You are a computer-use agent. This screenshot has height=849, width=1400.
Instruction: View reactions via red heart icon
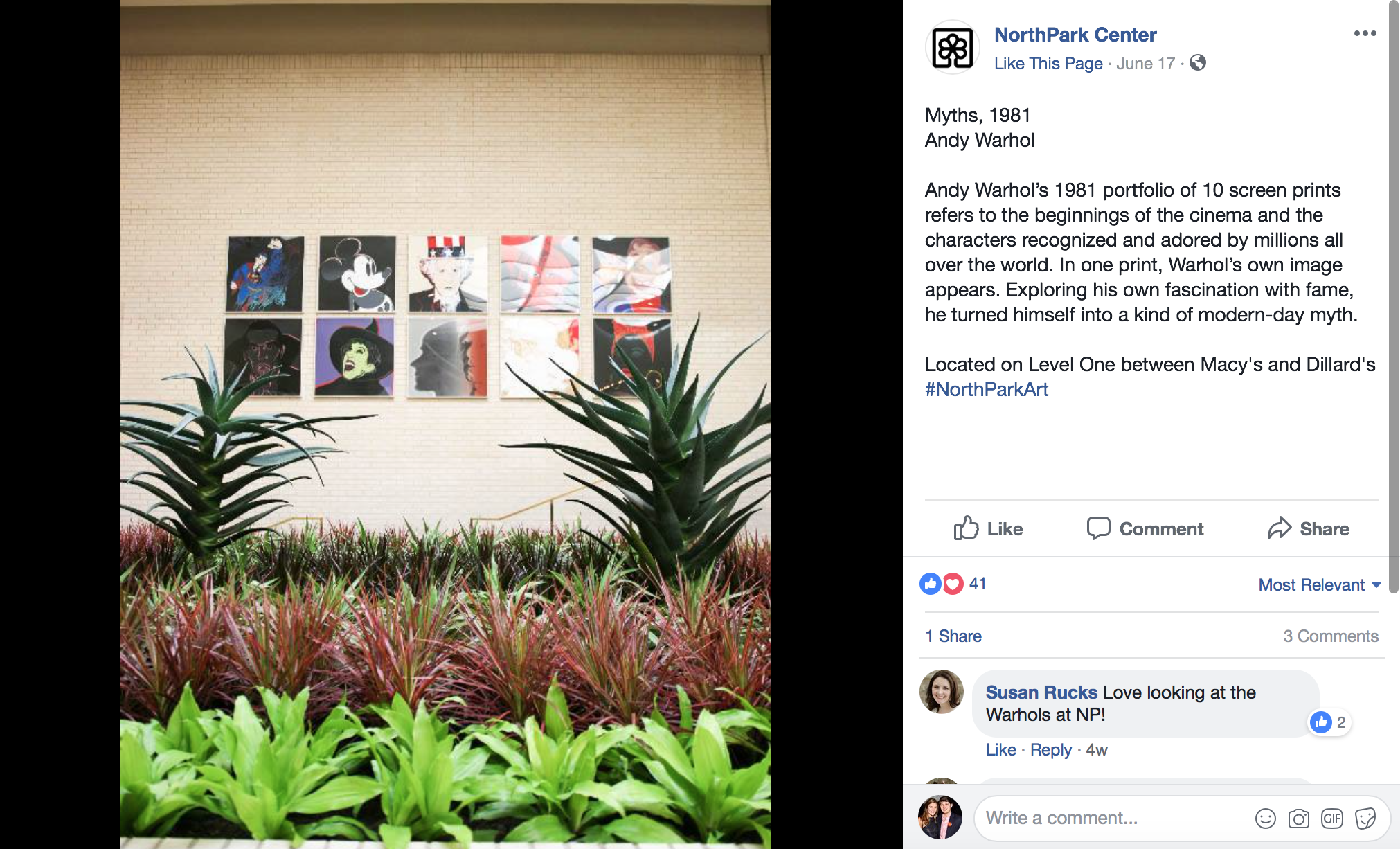[x=953, y=584]
